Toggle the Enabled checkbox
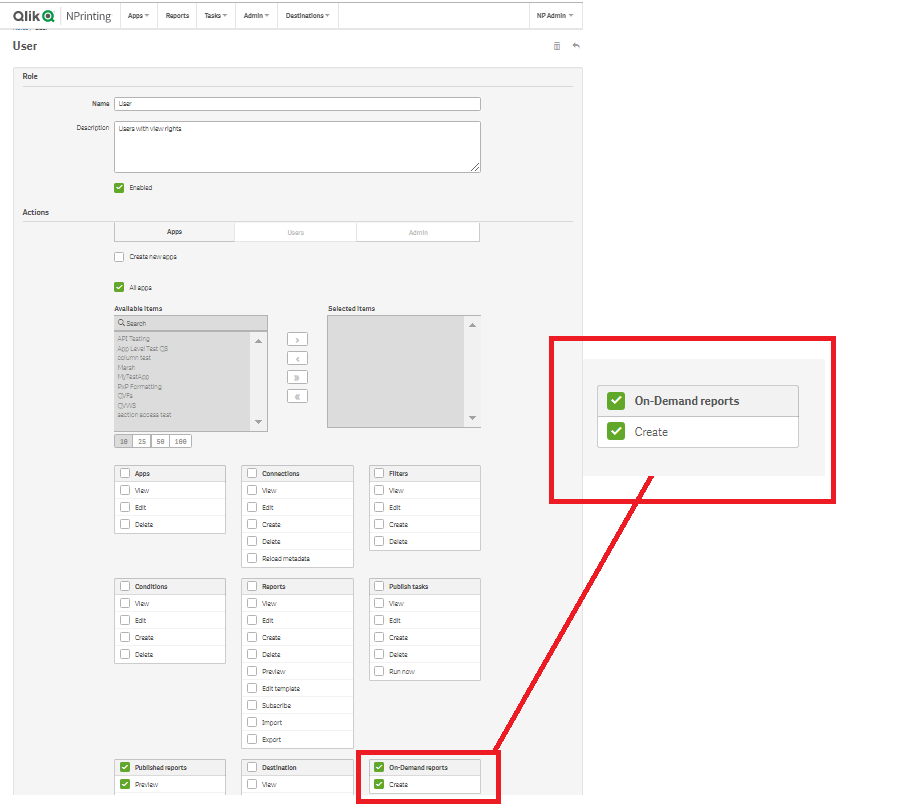Viewport: 897px width, 810px height. point(119,188)
